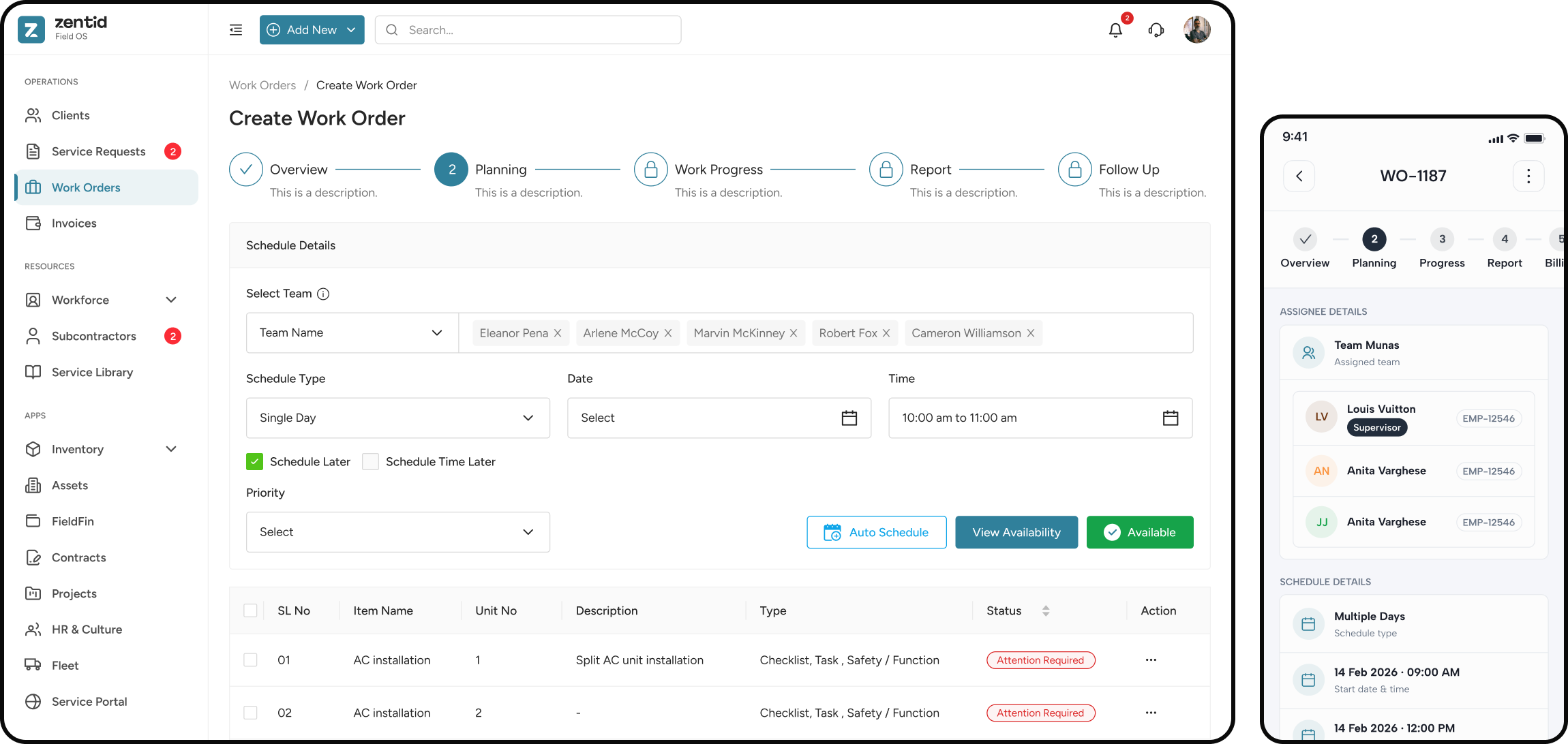This screenshot has width=1568, height=744.
Task: Click the Search input field
Action: tap(528, 30)
